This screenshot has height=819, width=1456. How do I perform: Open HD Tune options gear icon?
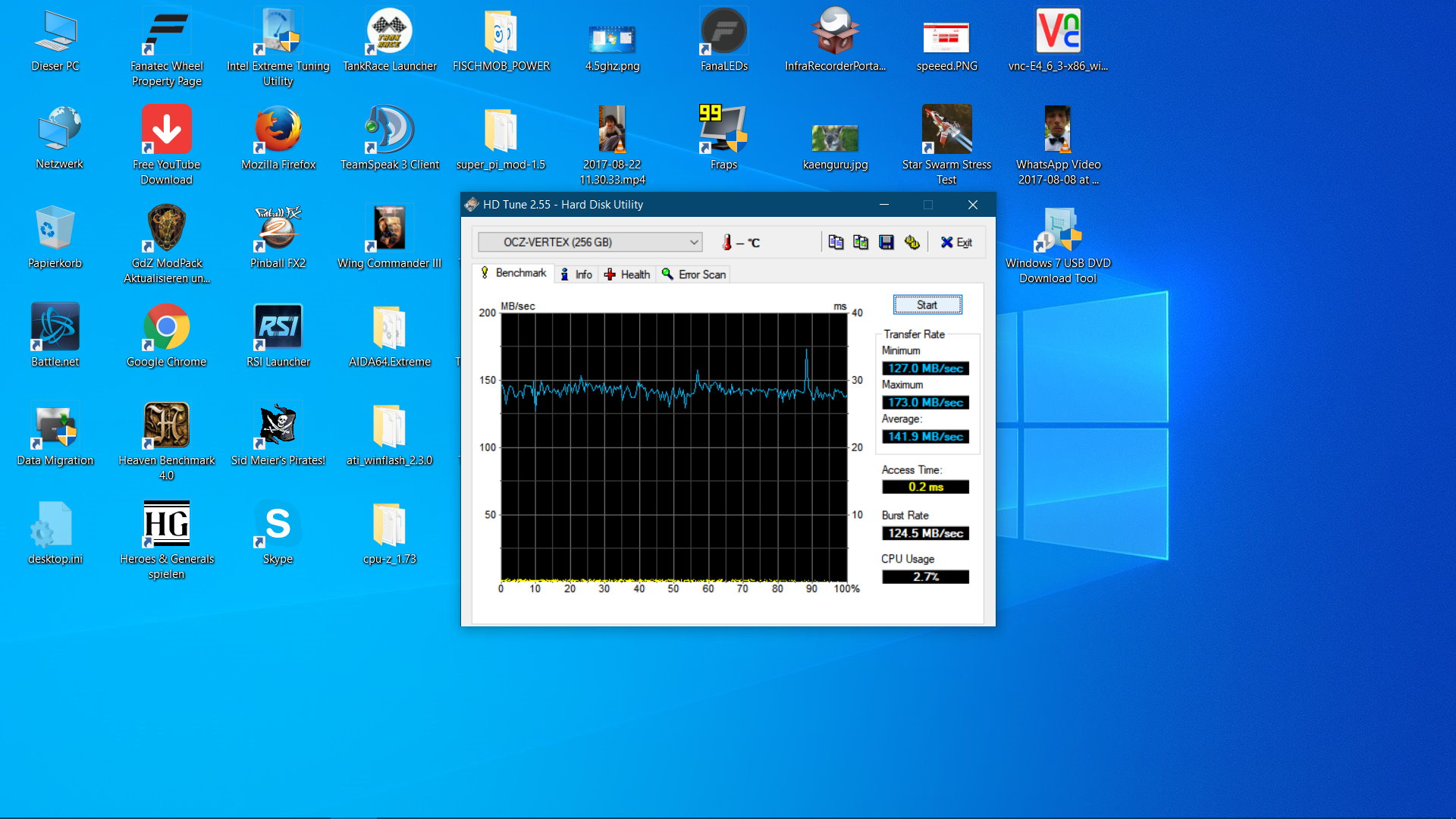click(912, 242)
